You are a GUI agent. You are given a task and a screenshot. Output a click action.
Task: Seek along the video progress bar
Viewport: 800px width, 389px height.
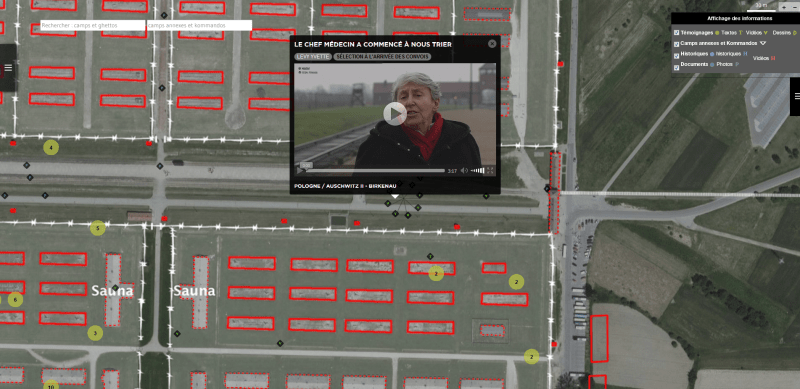(x=375, y=171)
